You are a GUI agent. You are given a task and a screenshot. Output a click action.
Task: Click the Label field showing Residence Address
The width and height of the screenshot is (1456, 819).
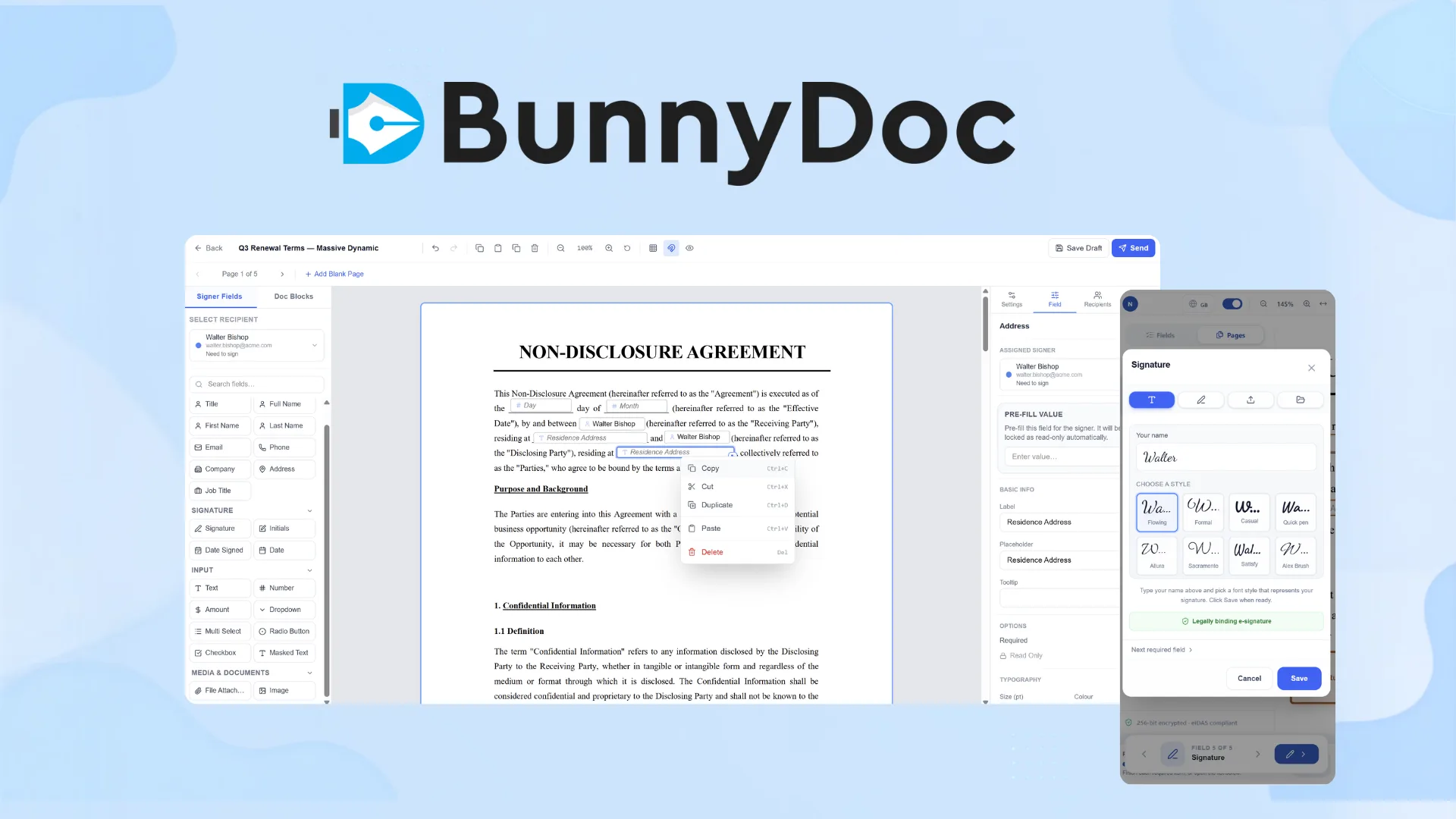(x=1059, y=522)
